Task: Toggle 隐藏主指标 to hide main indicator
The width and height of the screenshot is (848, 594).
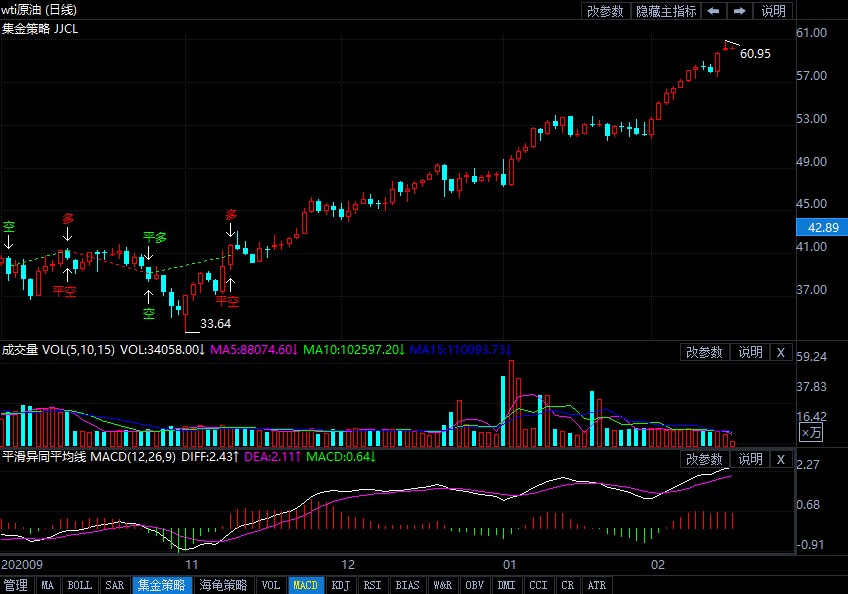Action: coord(664,11)
